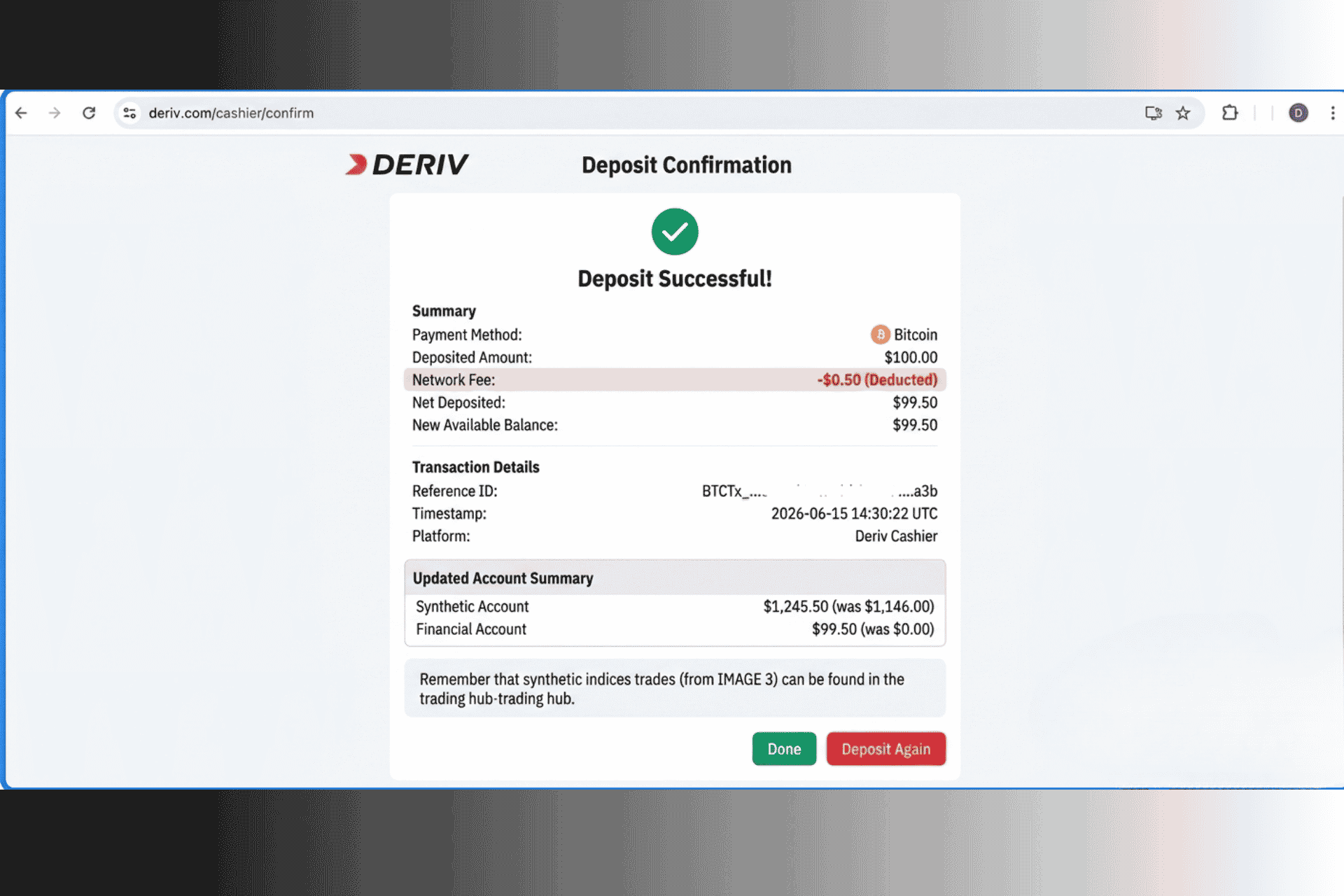Open the Extensions puzzle icon

(1230, 113)
